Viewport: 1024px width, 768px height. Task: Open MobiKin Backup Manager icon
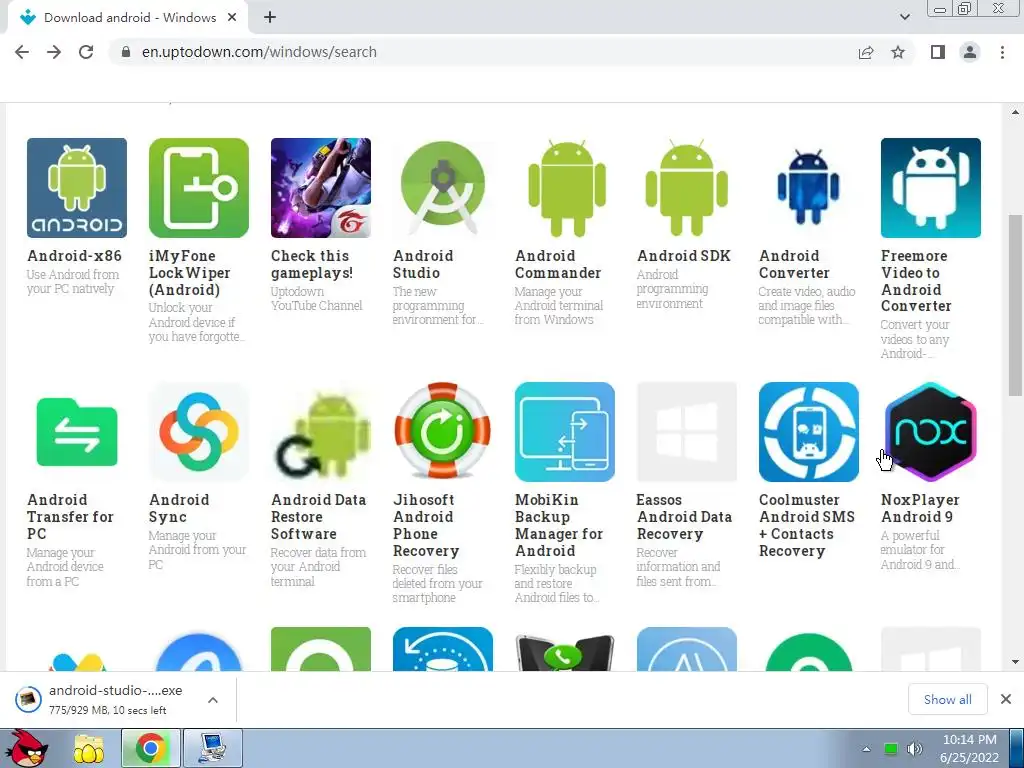click(565, 432)
